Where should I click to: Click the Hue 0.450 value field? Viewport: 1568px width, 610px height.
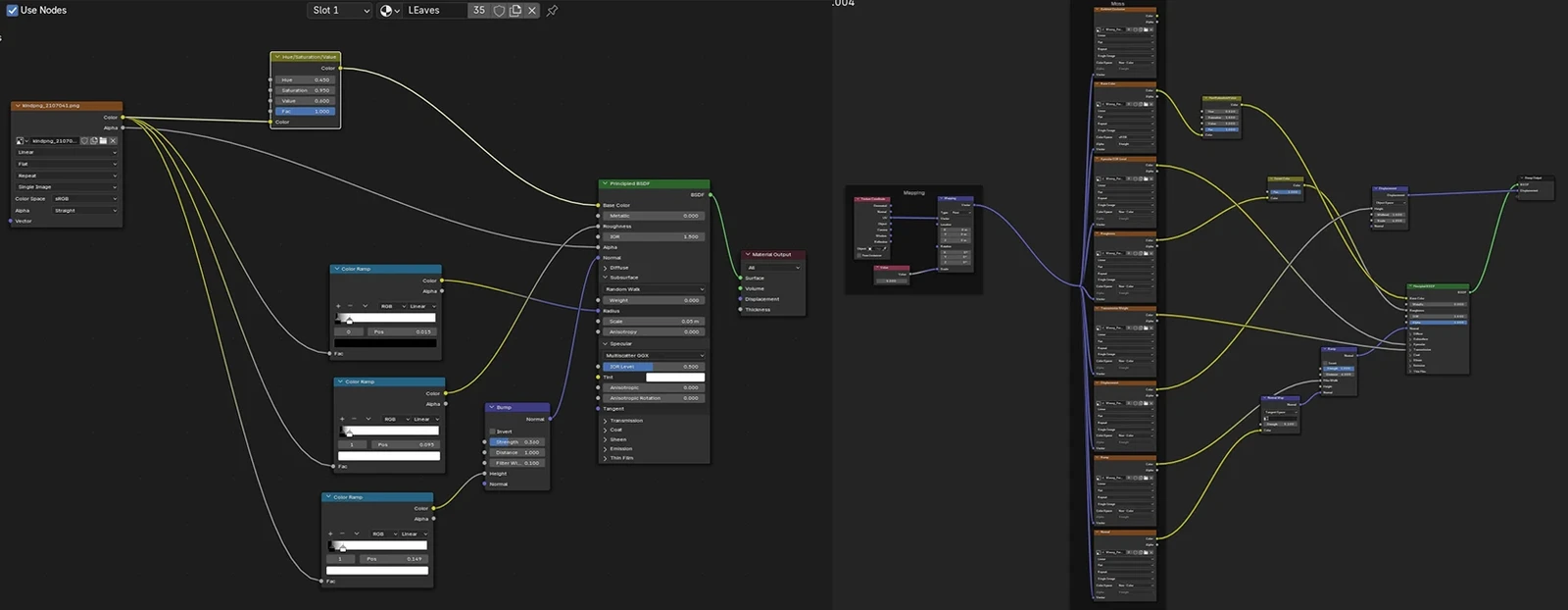click(x=306, y=79)
